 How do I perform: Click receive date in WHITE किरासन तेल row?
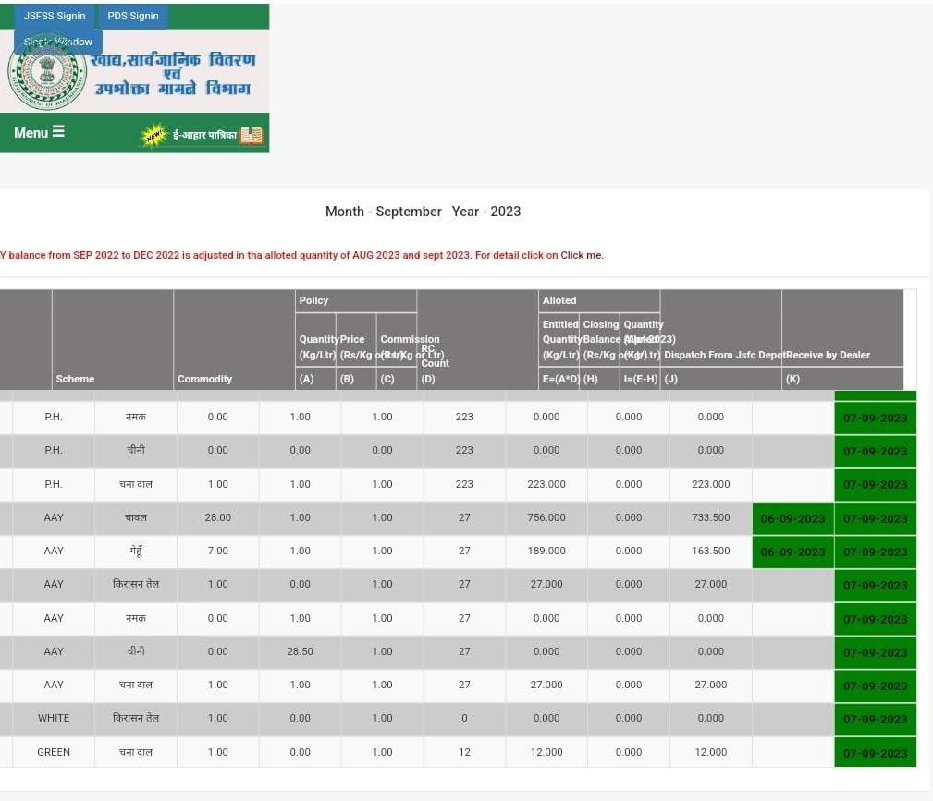[874, 718]
